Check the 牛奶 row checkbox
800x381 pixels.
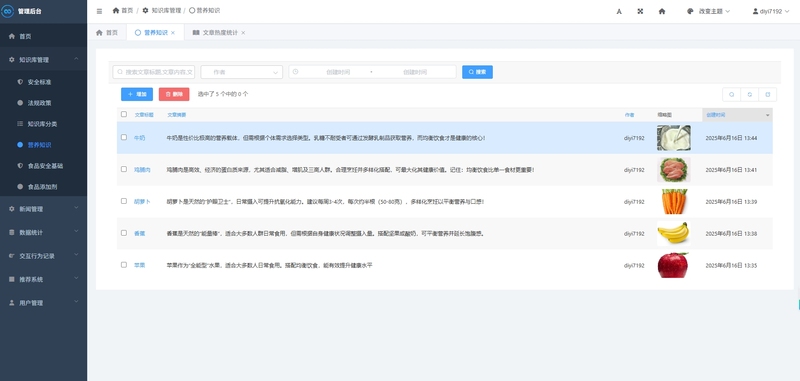coord(124,137)
